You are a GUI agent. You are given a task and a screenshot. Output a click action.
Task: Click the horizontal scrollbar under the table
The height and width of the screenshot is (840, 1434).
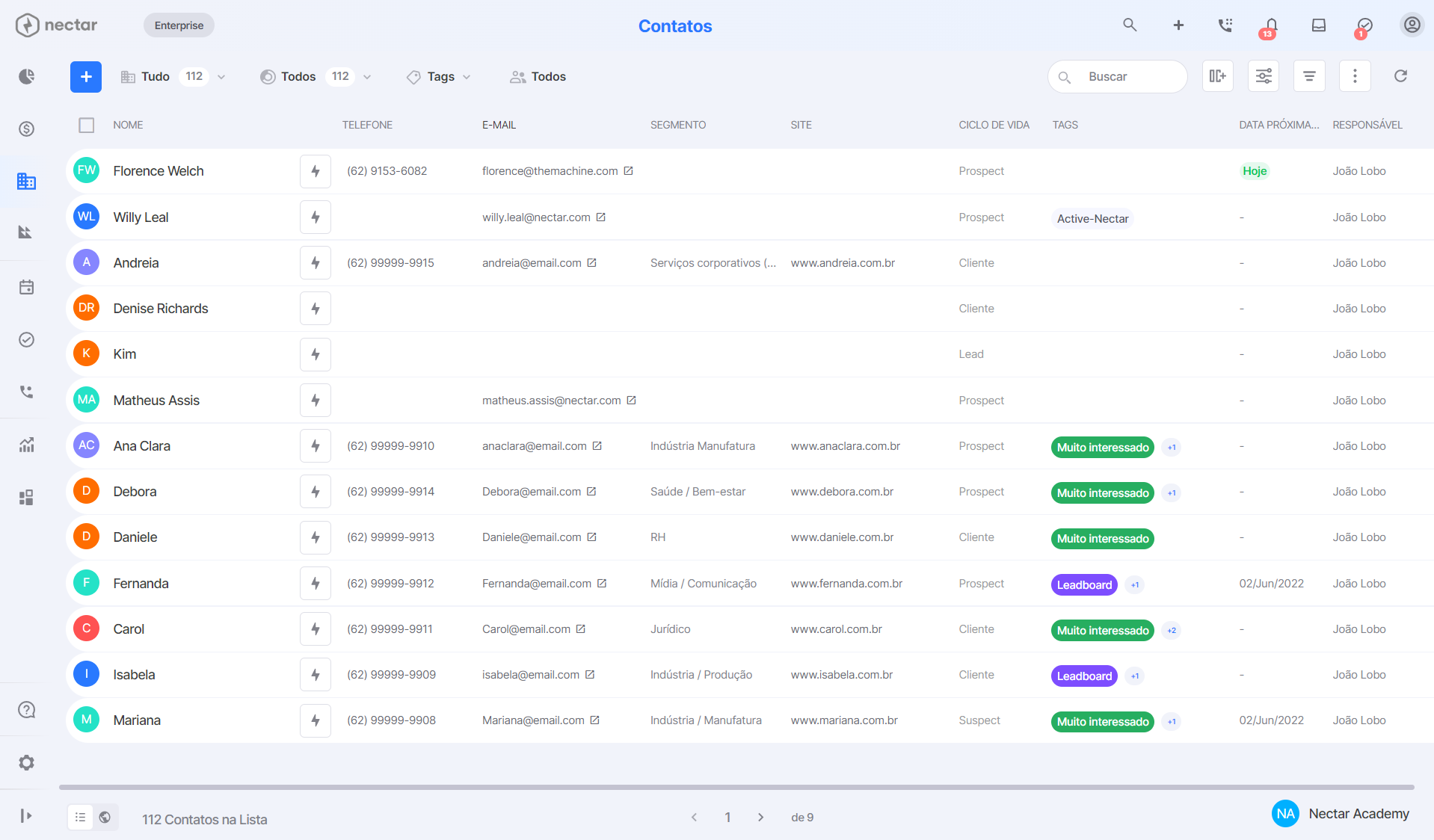(736, 787)
